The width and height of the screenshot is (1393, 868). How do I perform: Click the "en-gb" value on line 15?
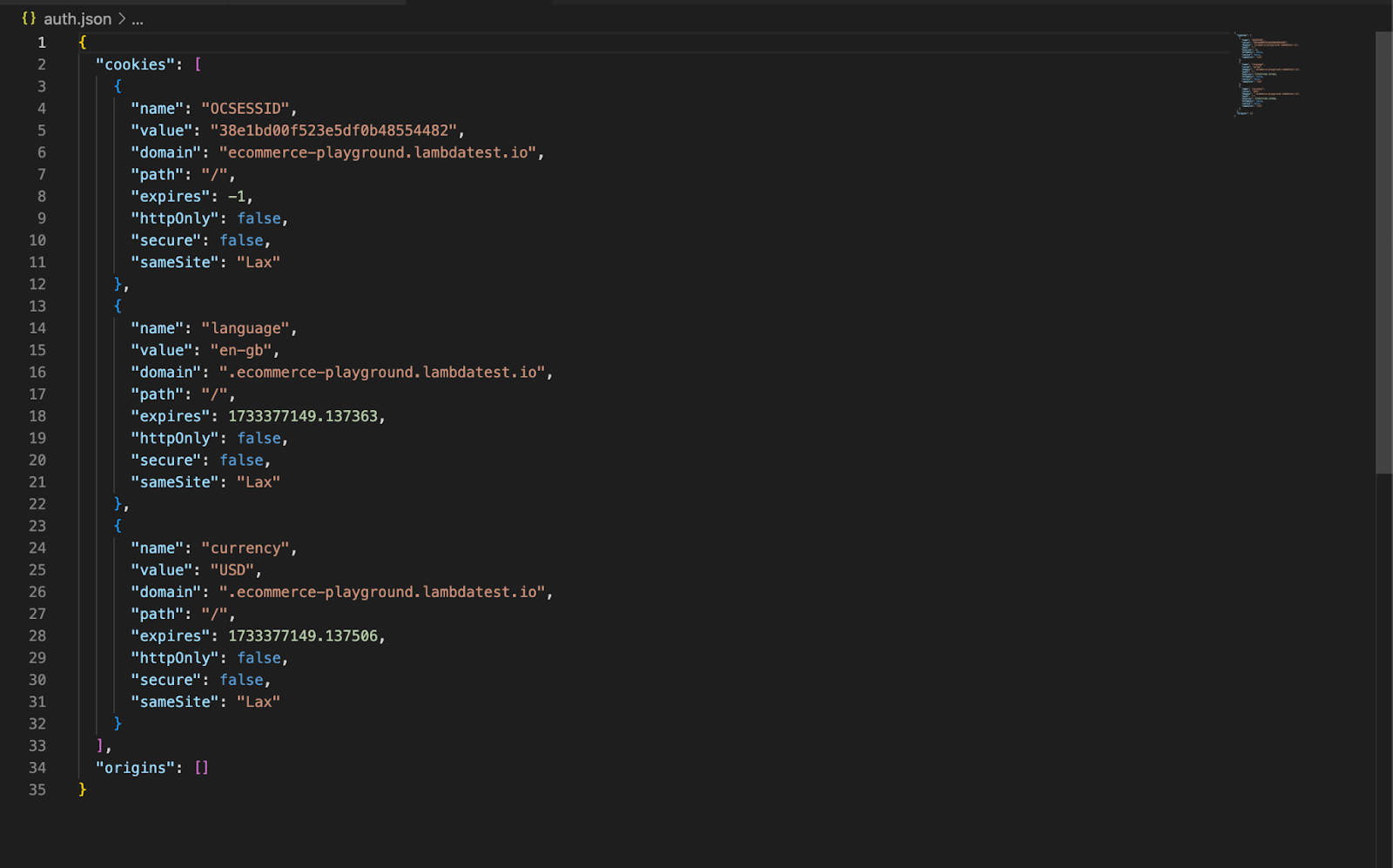point(242,350)
